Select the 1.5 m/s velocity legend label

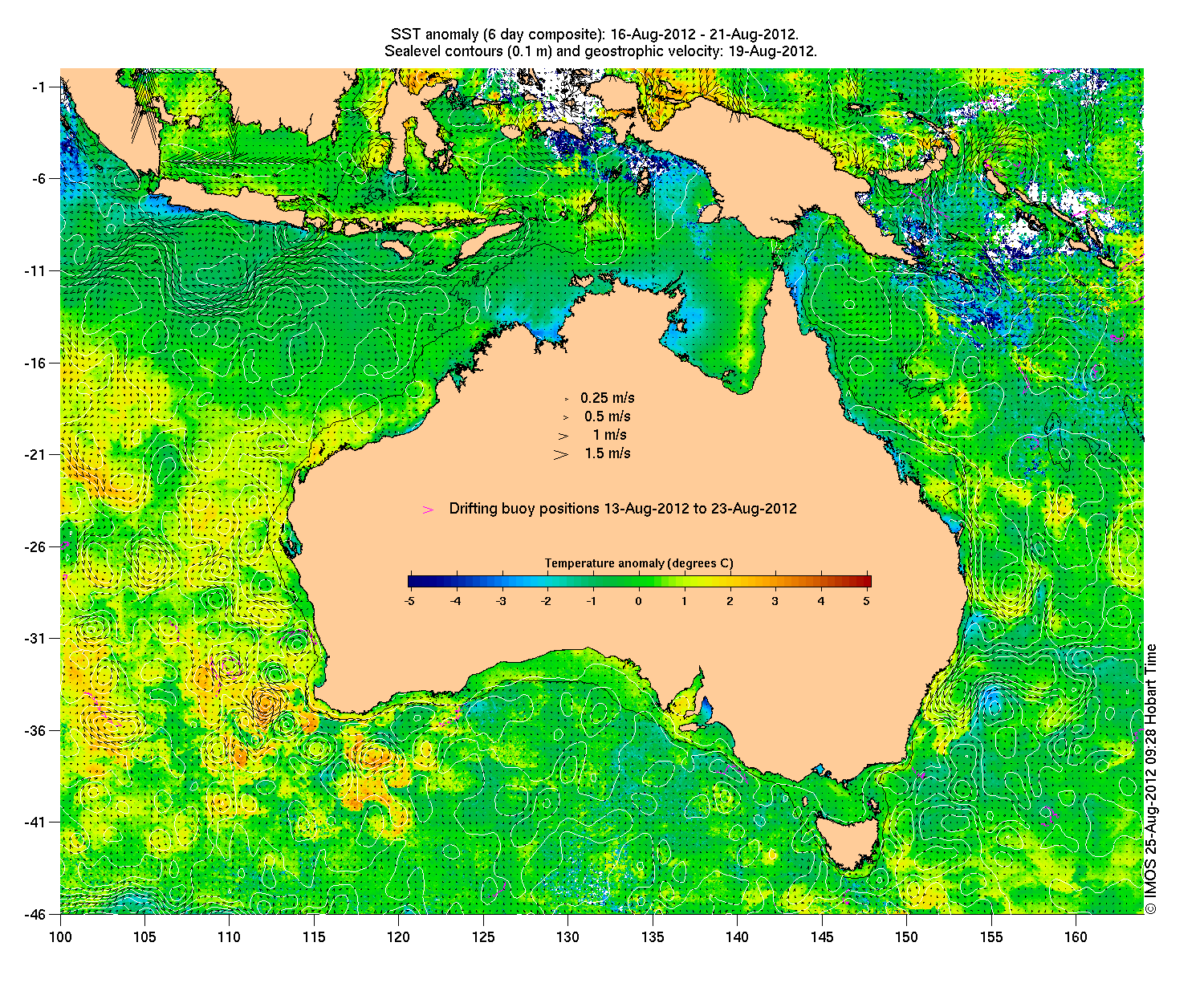[x=608, y=453]
